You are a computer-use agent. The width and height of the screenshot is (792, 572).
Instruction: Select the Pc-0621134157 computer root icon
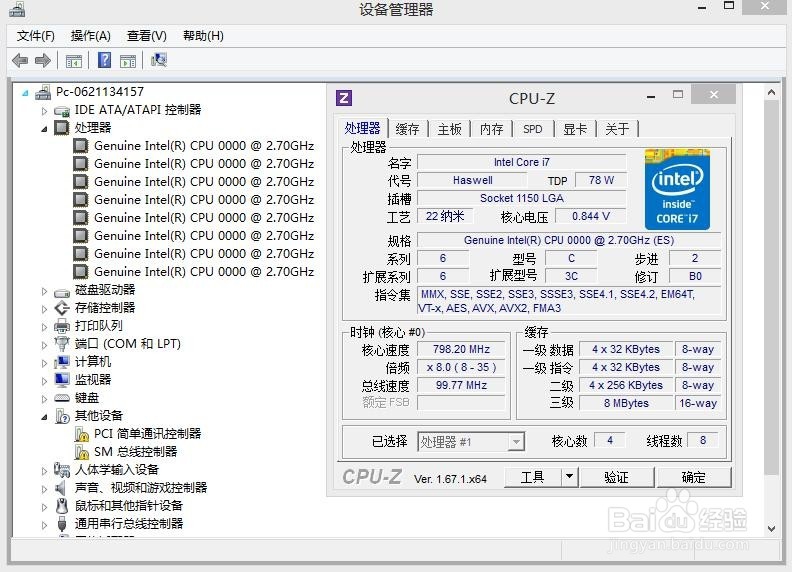point(43,92)
